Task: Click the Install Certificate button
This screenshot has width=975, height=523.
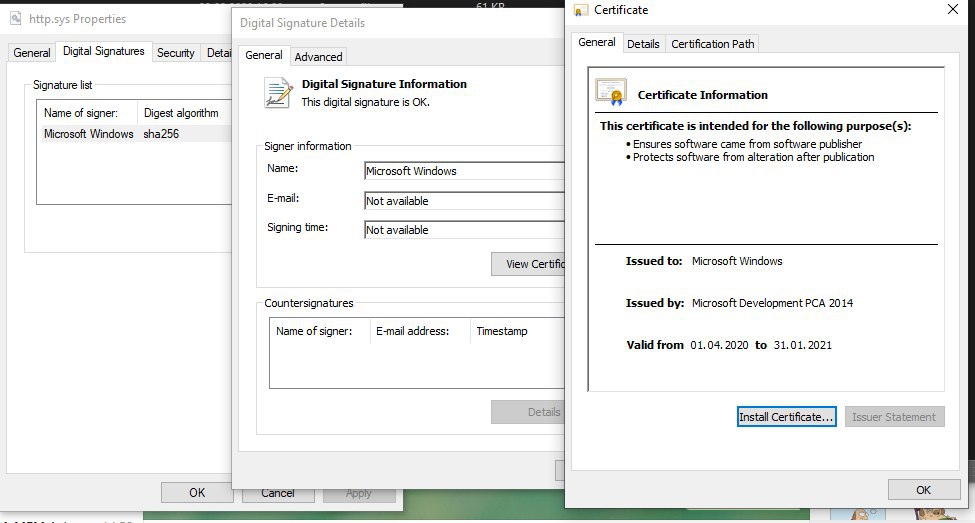Action: click(x=787, y=417)
